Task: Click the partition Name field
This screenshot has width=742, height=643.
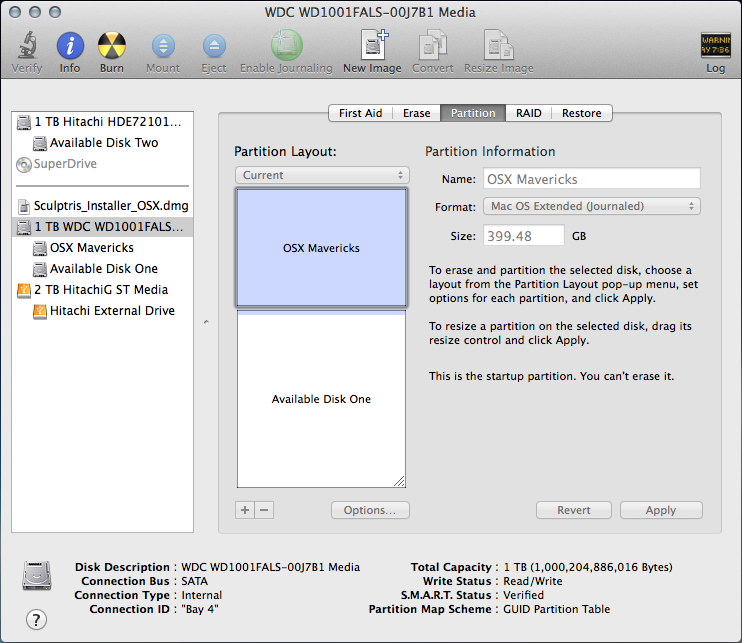Action: [x=592, y=179]
